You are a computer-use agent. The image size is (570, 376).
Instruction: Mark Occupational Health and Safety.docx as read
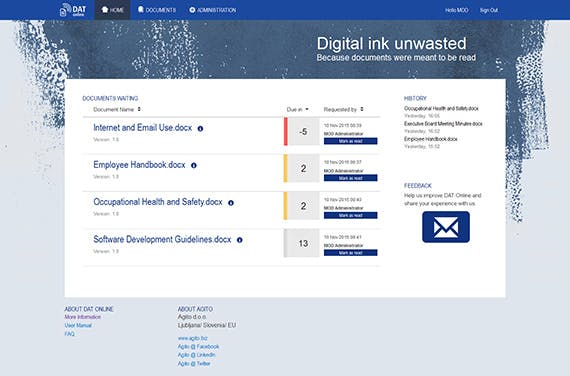pyautogui.click(x=350, y=215)
